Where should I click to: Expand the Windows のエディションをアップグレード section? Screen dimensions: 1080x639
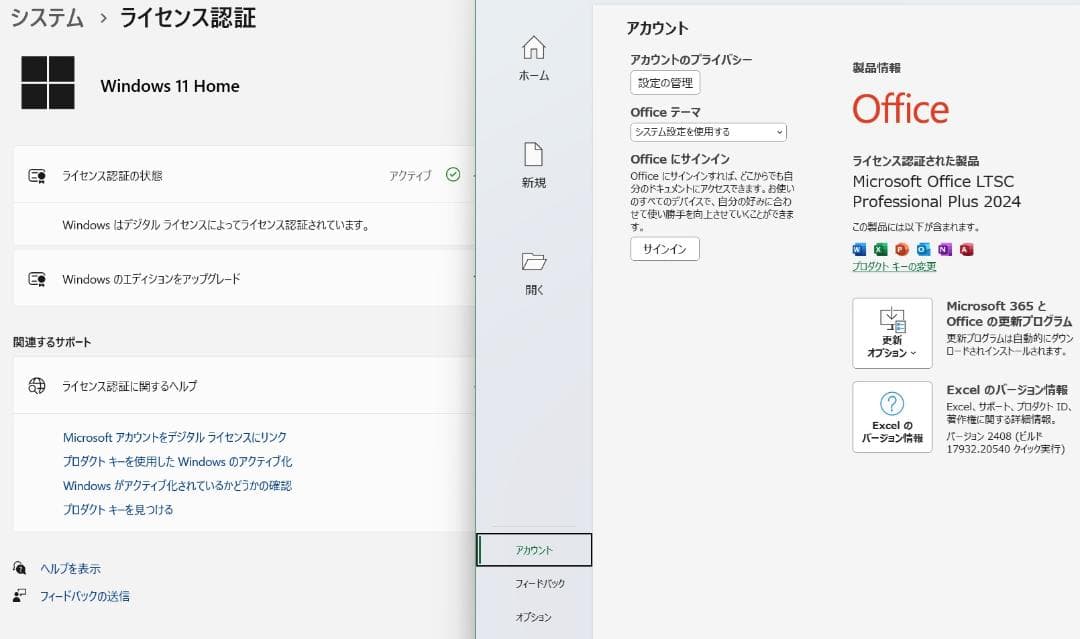[240, 279]
